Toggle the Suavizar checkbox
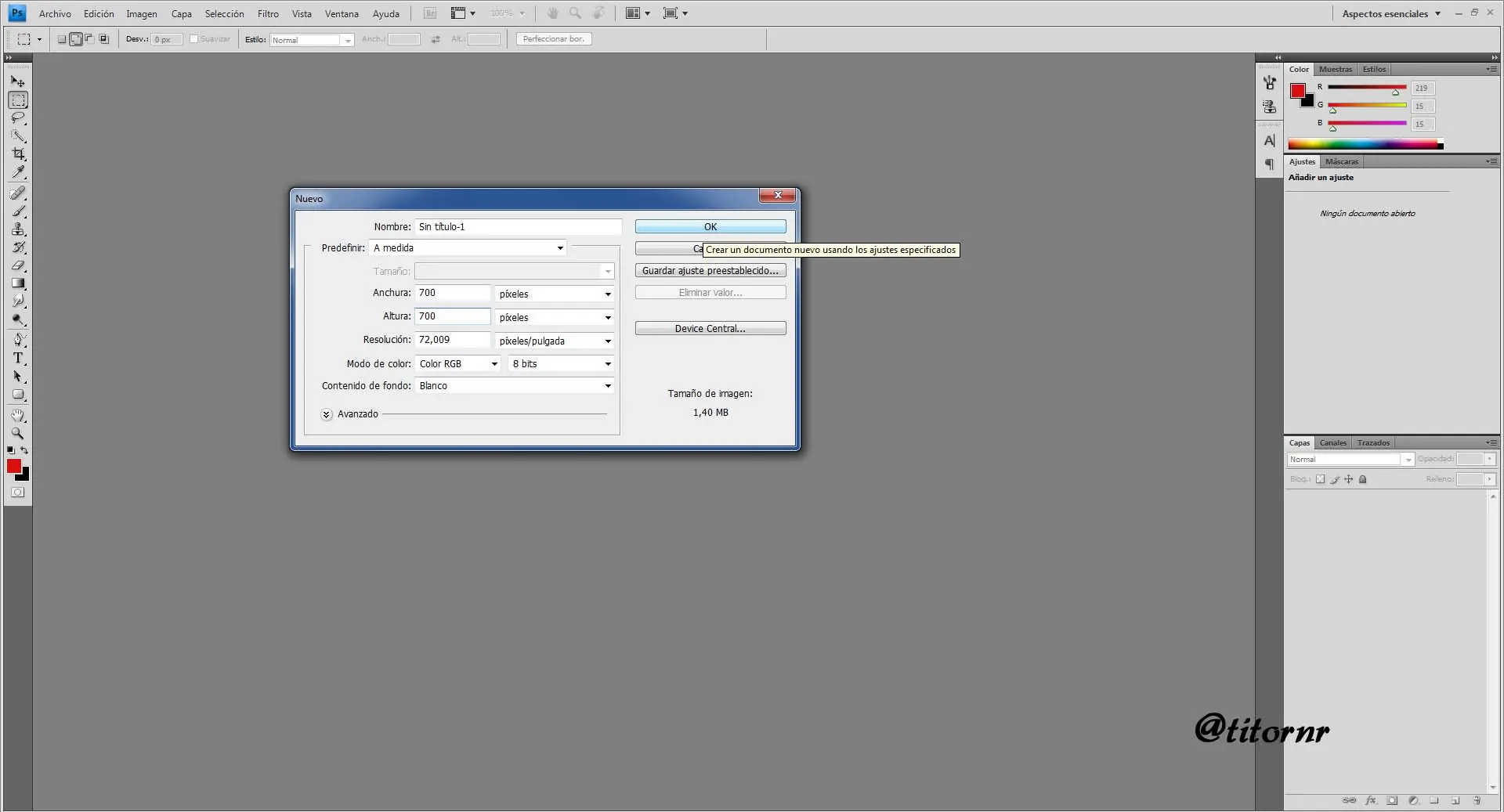This screenshot has height=812, width=1504. pos(194,39)
